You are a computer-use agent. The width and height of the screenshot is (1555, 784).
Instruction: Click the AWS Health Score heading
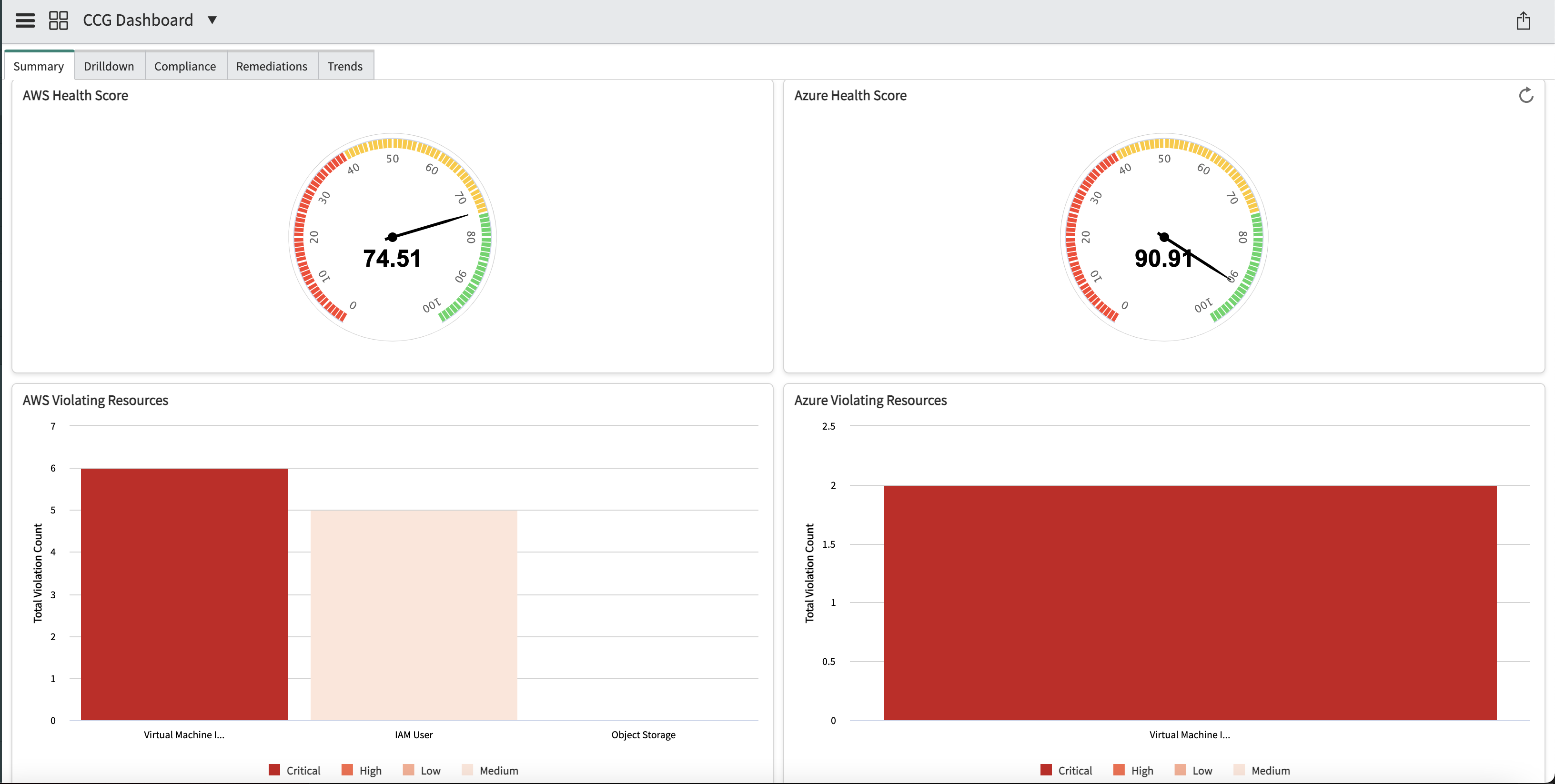[x=75, y=95]
